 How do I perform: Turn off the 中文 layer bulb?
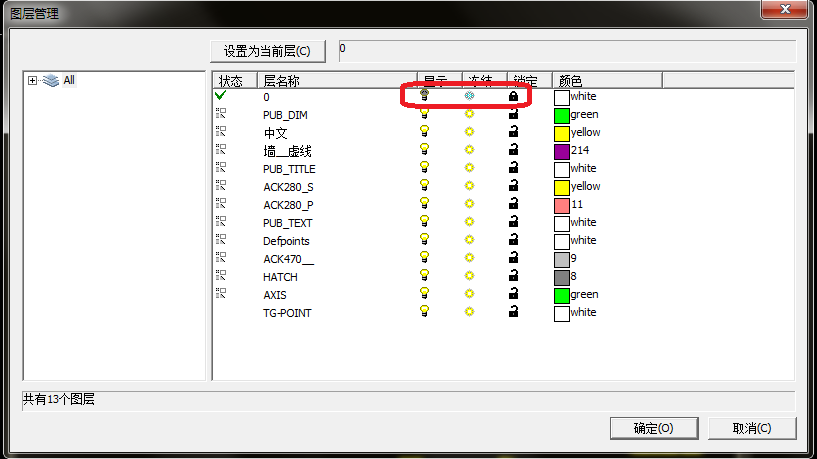(425, 131)
